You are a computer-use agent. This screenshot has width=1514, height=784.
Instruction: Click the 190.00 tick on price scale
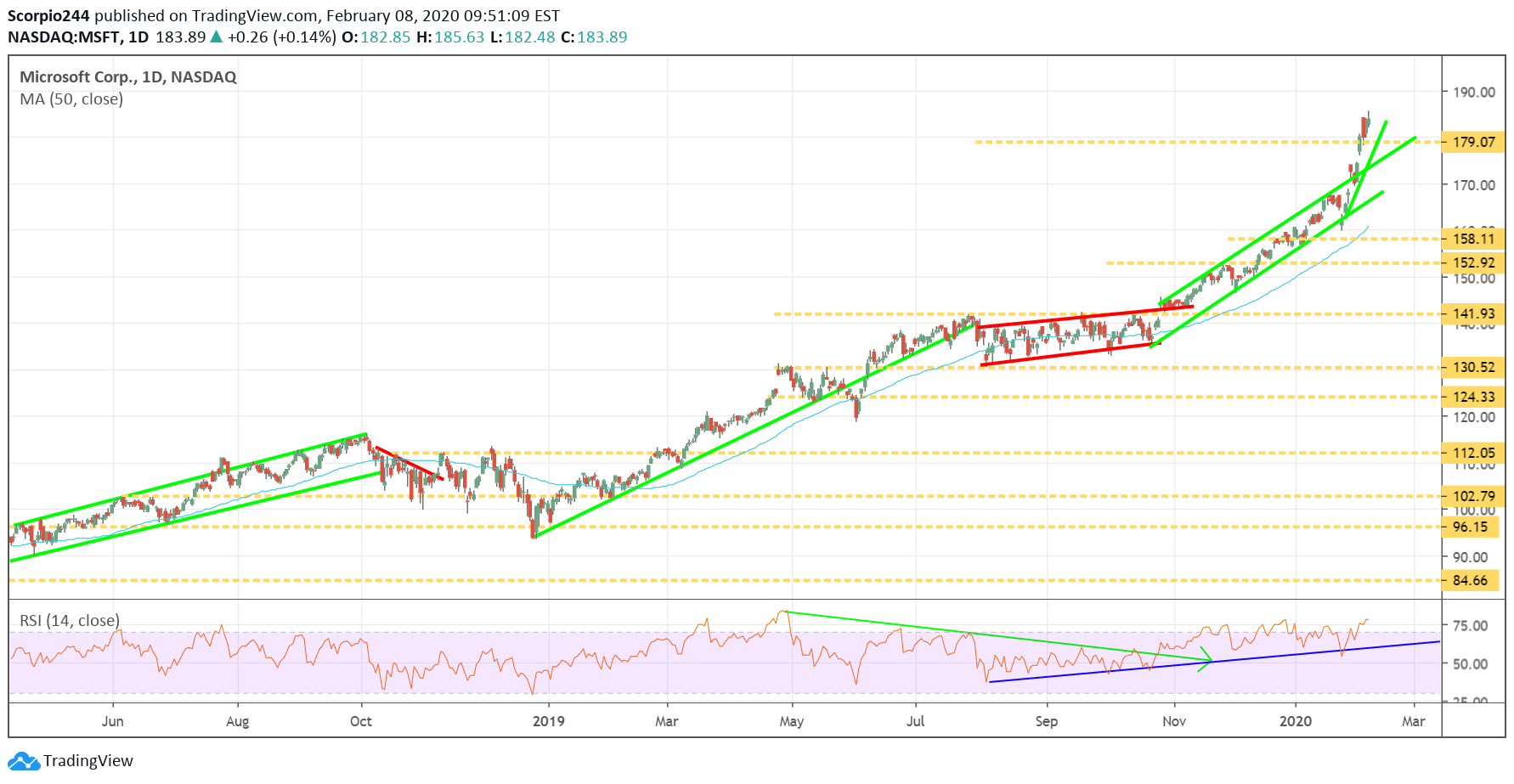coord(1474,92)
